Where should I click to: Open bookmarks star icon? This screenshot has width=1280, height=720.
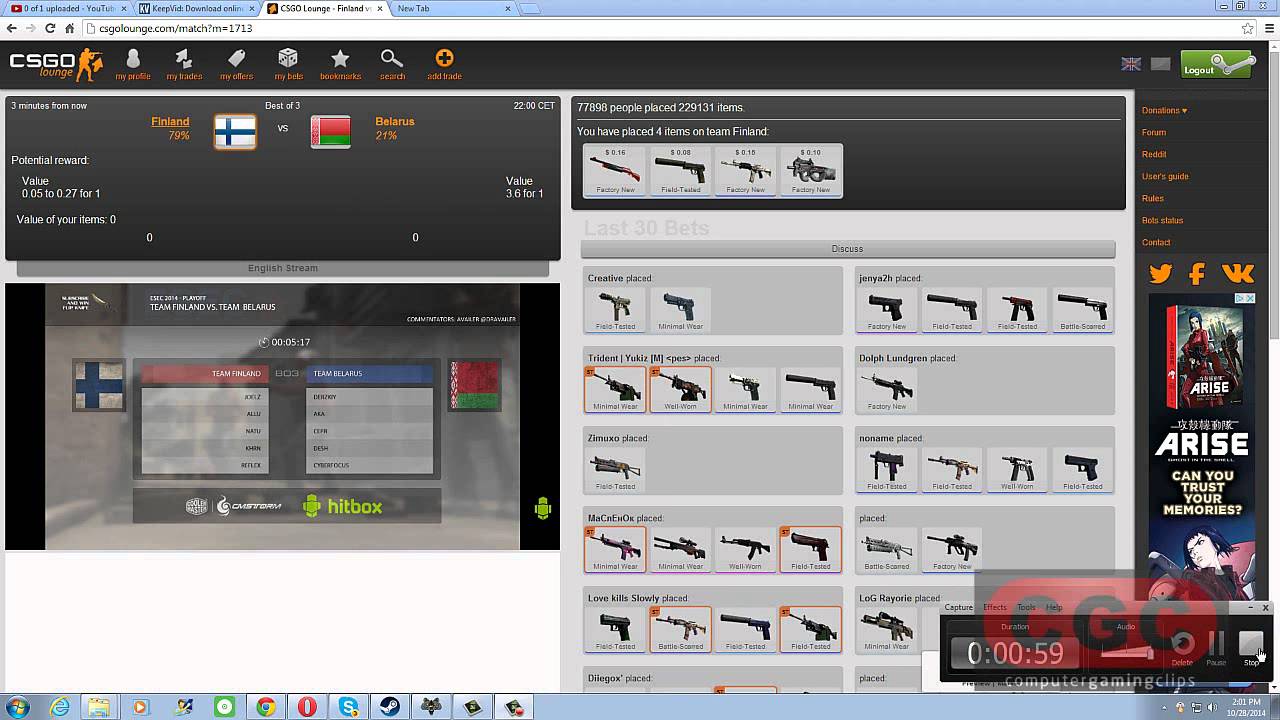340,65
